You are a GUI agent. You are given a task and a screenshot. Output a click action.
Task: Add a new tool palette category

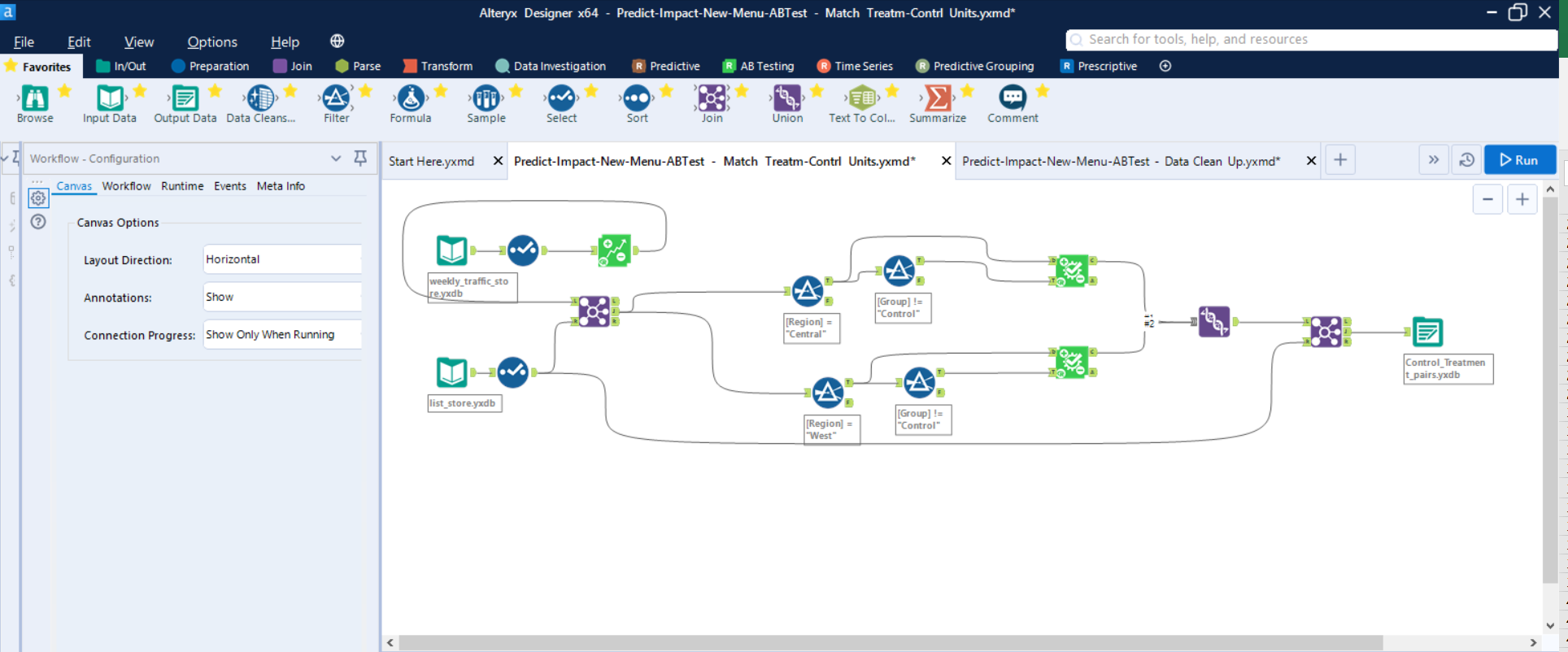pyautogui.click(x=1165, y=66)
